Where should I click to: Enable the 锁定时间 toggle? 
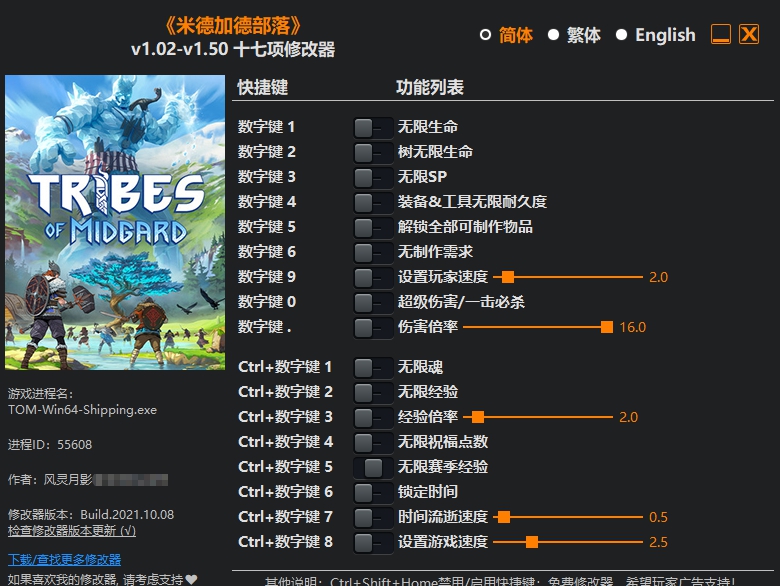(x=373, y=492)
